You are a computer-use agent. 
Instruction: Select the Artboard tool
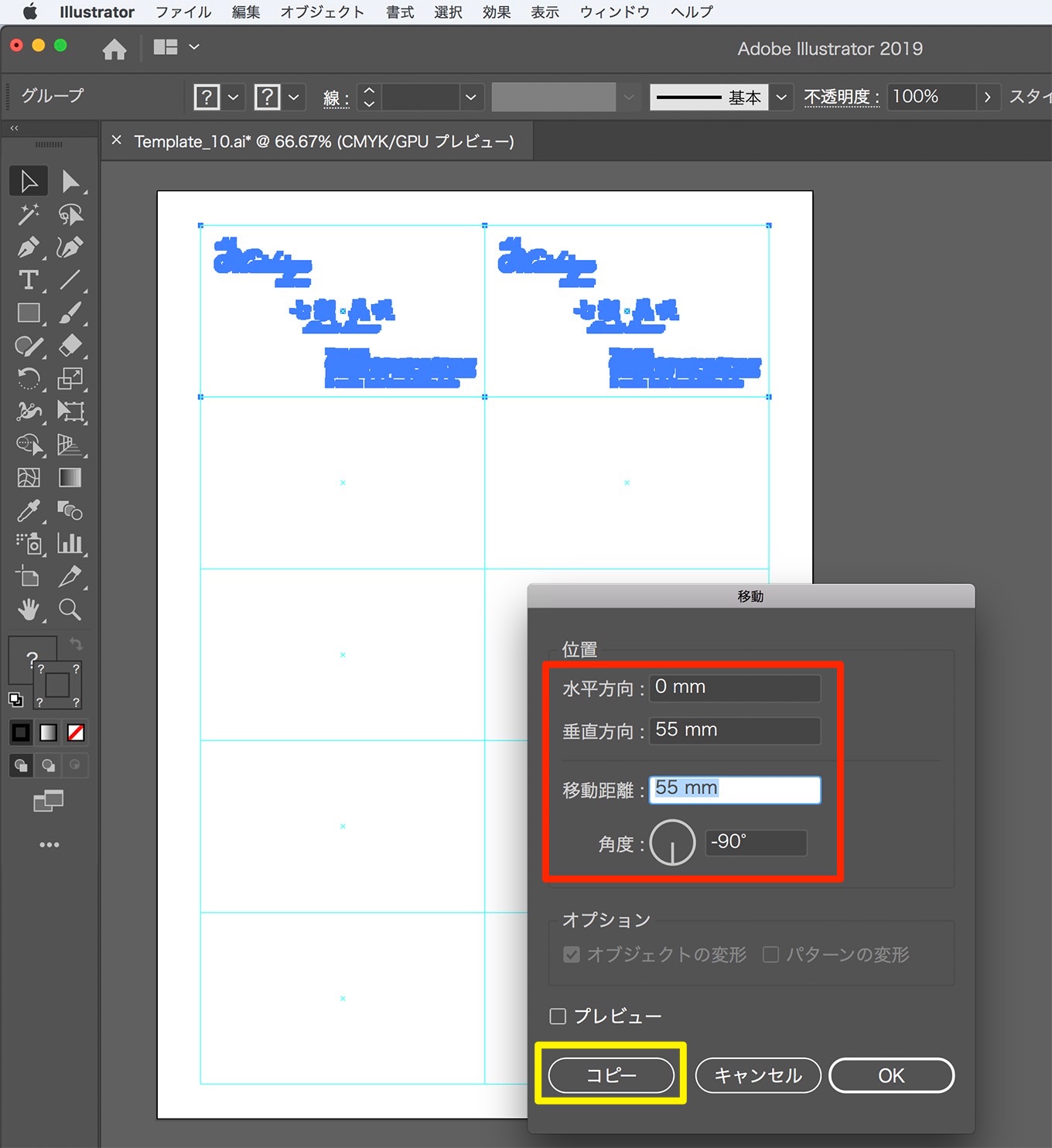[x=29, y=576]
